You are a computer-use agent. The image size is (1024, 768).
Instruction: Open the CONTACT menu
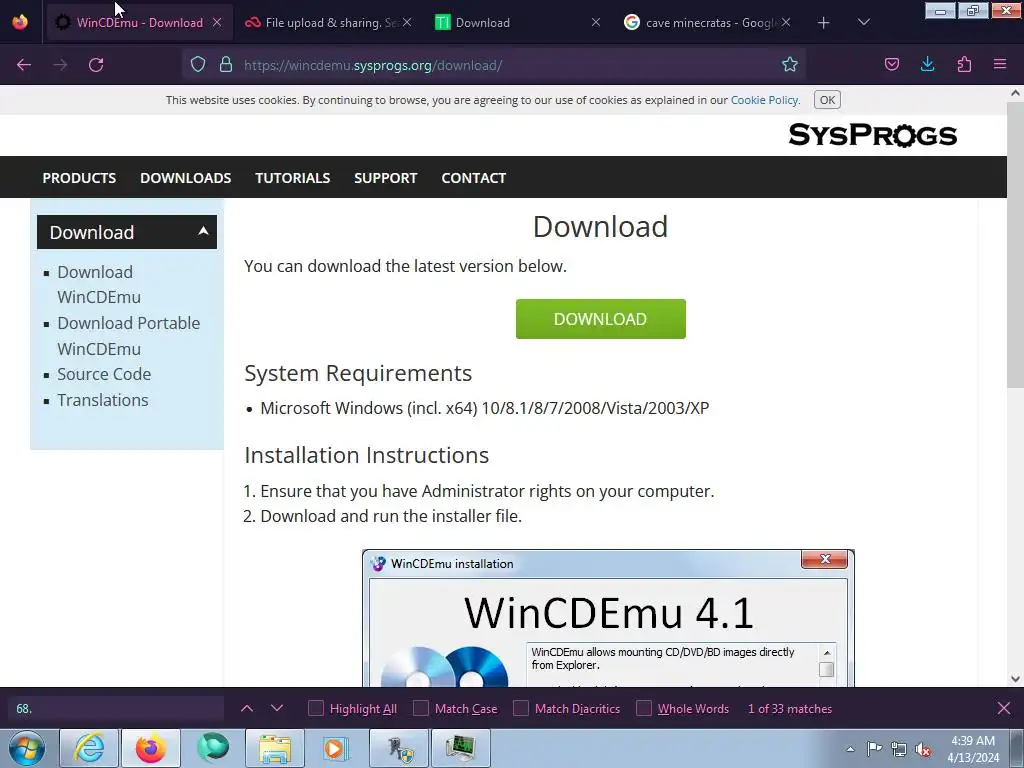473,178
